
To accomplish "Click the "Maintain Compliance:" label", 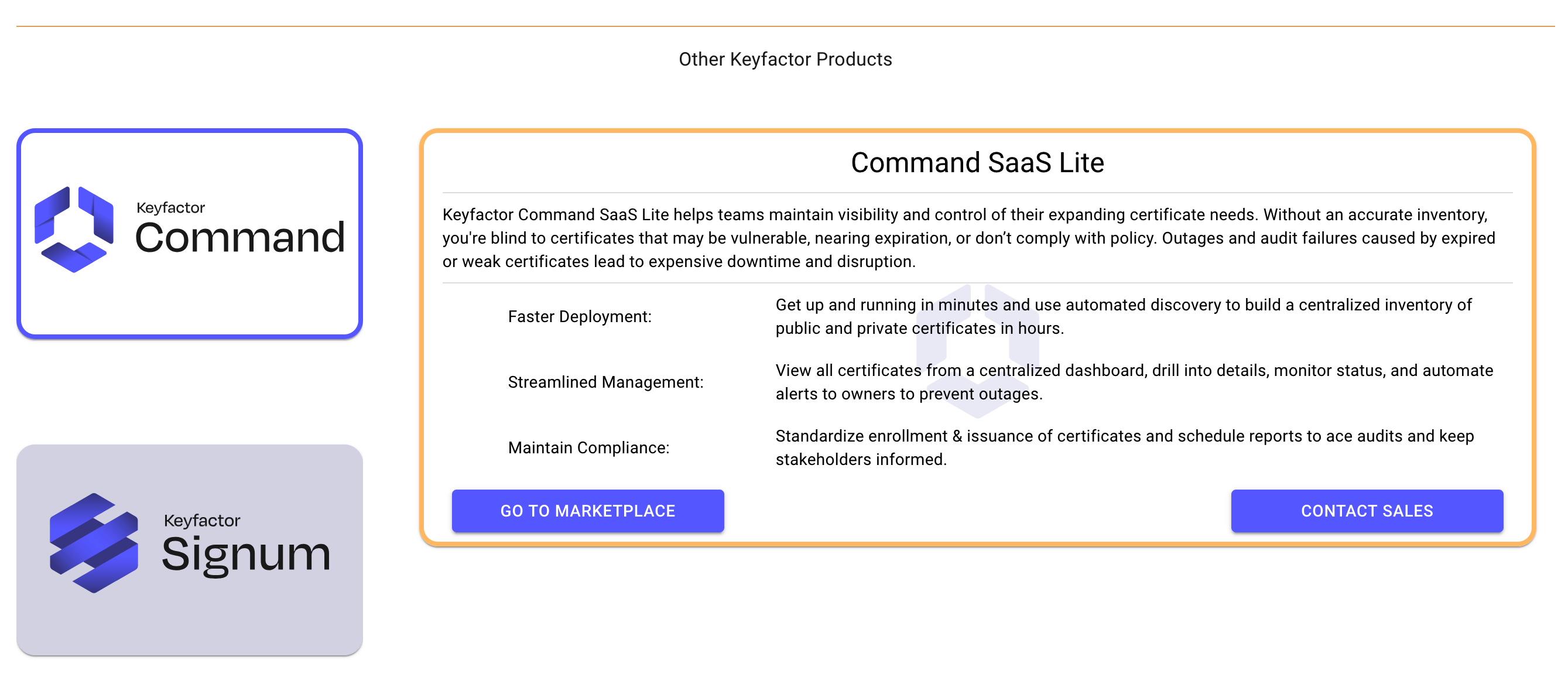I will 588,448.
